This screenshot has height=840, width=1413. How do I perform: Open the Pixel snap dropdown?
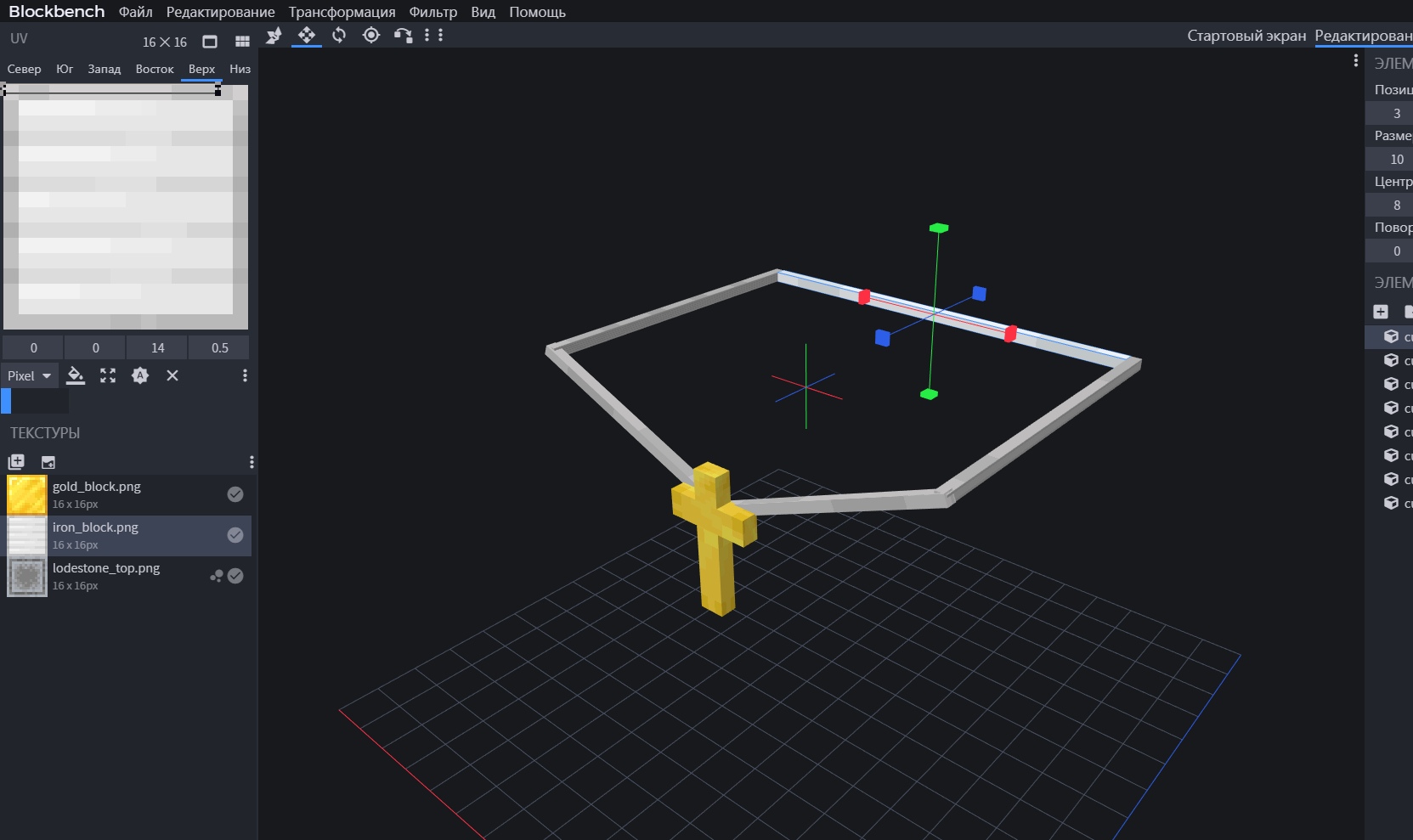click(x=30, y=375)
